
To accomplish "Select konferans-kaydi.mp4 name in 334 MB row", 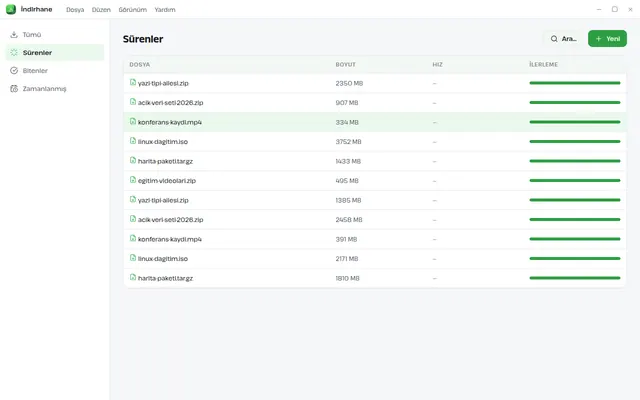I will (x=170, y=122).
